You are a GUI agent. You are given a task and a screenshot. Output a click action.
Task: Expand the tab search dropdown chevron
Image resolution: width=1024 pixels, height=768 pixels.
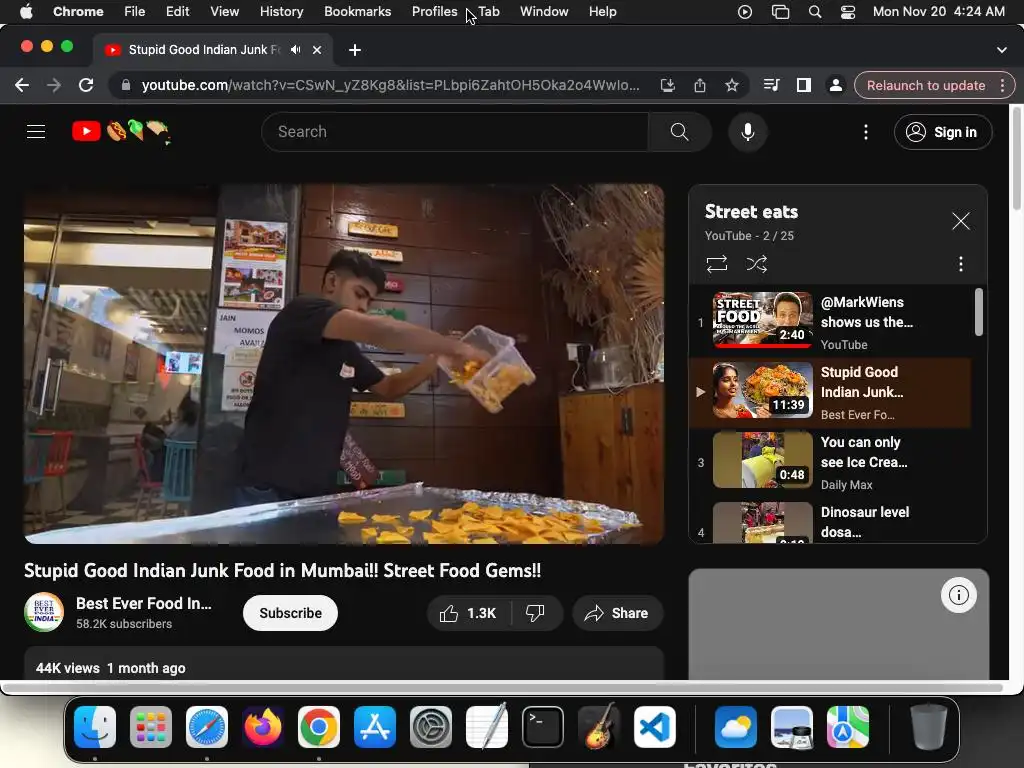1001,50
